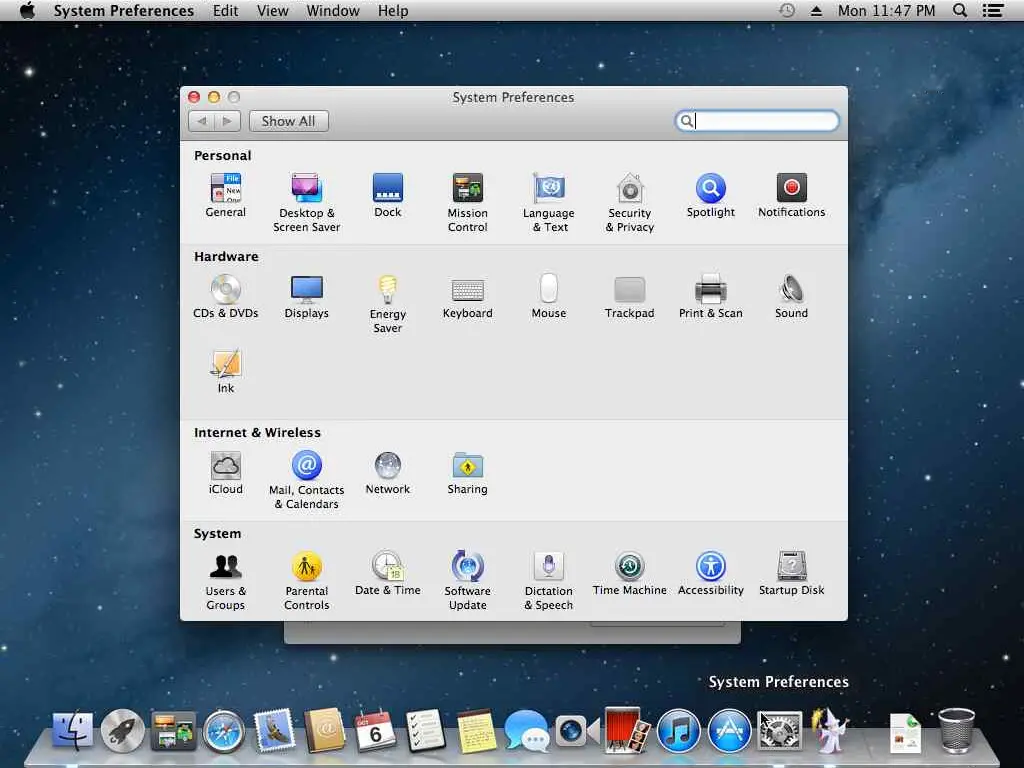Open the App Store from the Dock
1024x768 pixels.
[729, 731]
